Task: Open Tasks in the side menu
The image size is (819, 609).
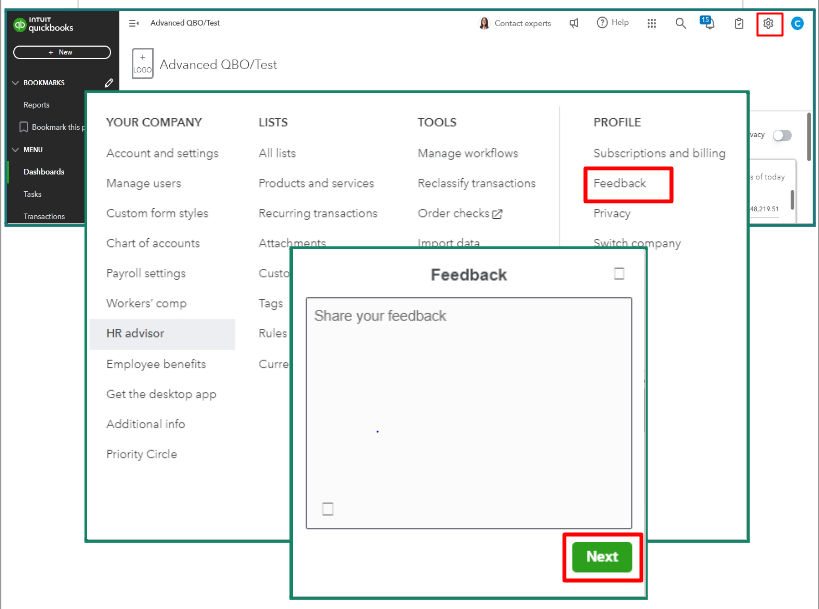Action: [32, 194]
